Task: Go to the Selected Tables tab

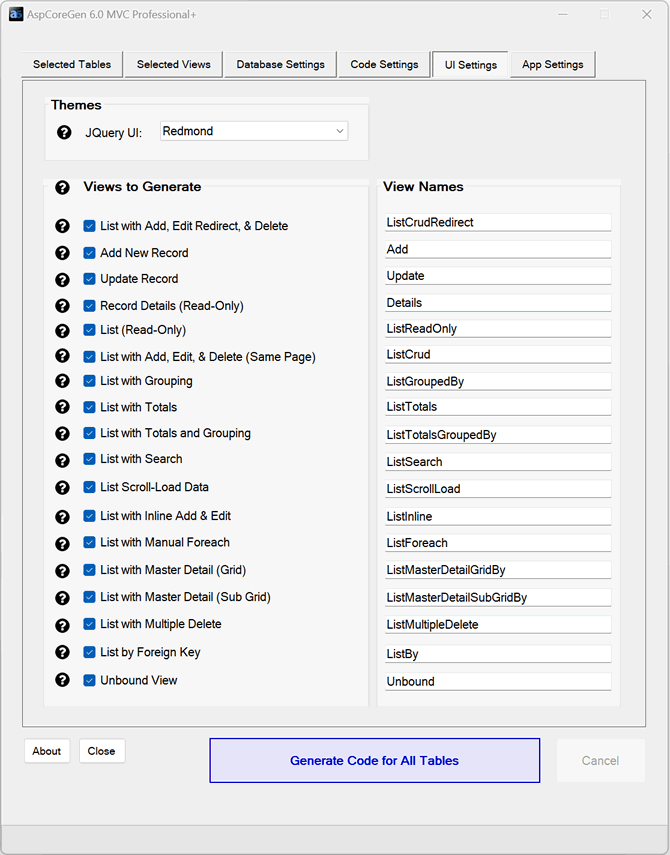Action: pyautogui.click(x=72, y=64)
